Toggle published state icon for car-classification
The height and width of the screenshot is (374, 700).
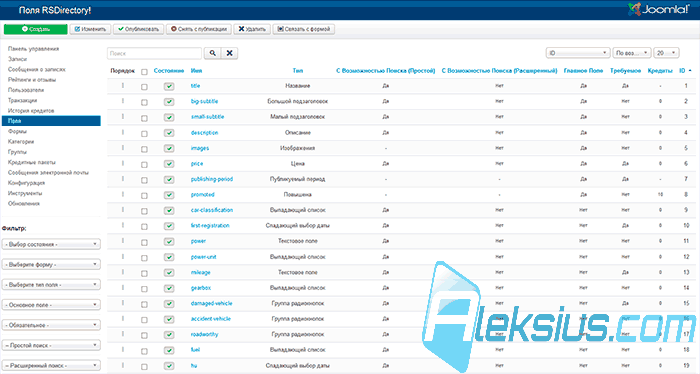[x=169, y=210]
